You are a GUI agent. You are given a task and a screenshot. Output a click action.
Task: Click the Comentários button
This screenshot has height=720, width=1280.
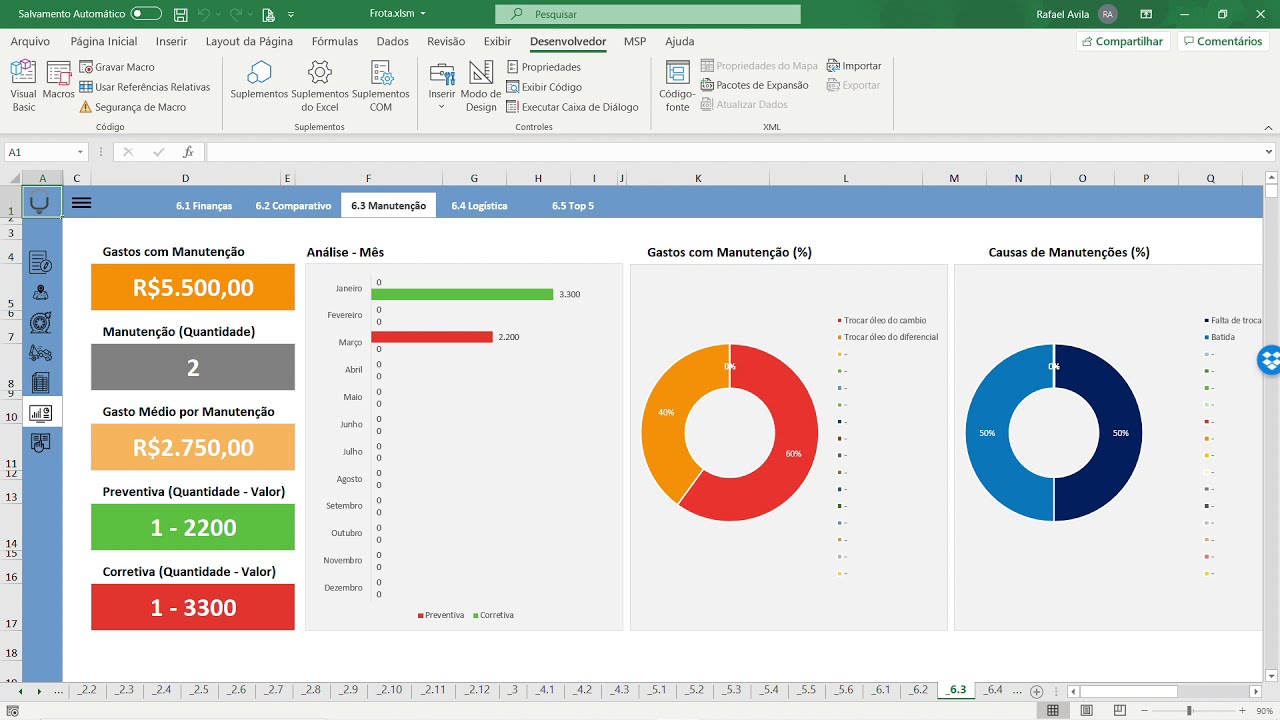pos(1222,41)
